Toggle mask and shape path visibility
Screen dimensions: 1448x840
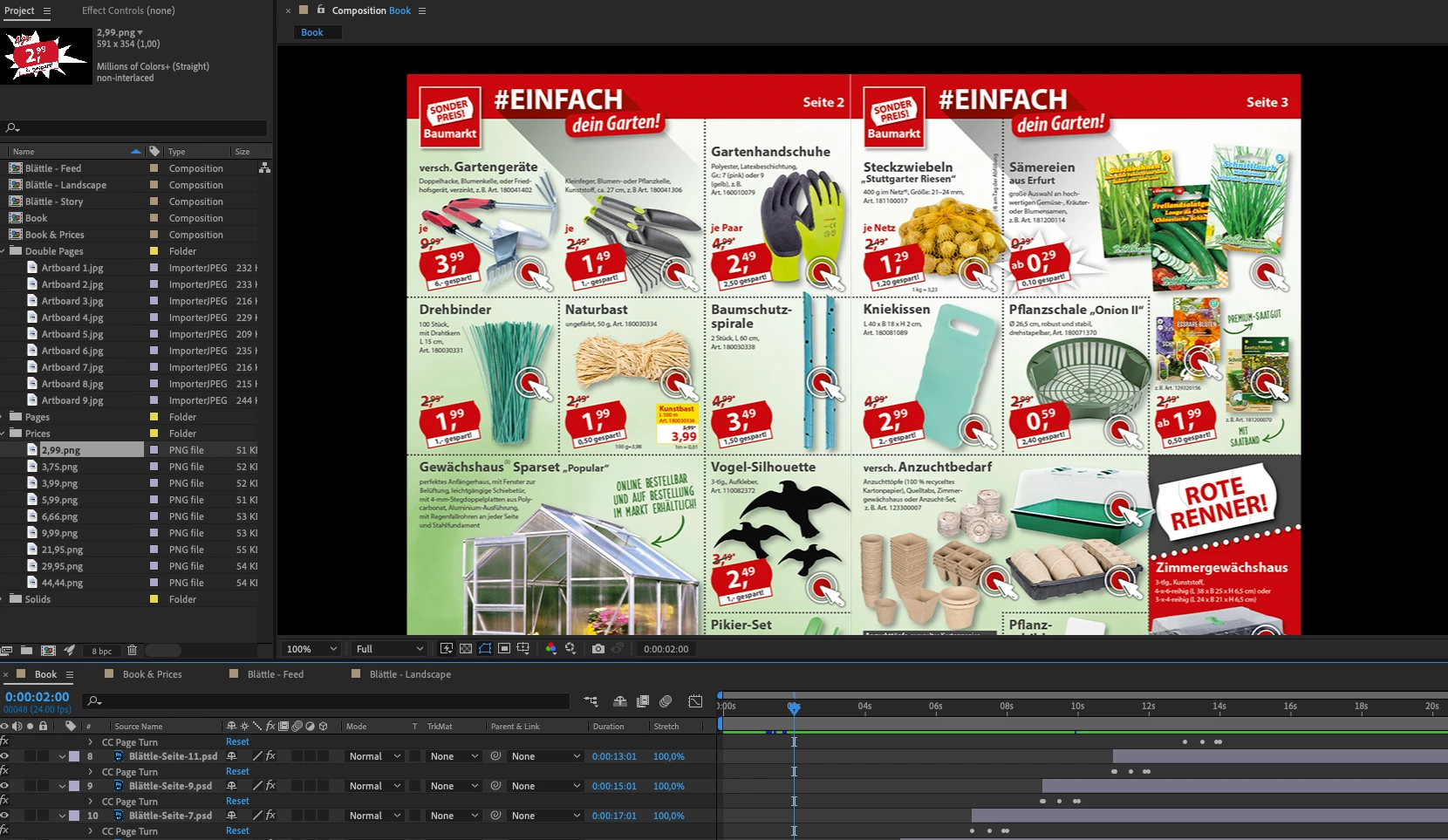coord(485,648)
